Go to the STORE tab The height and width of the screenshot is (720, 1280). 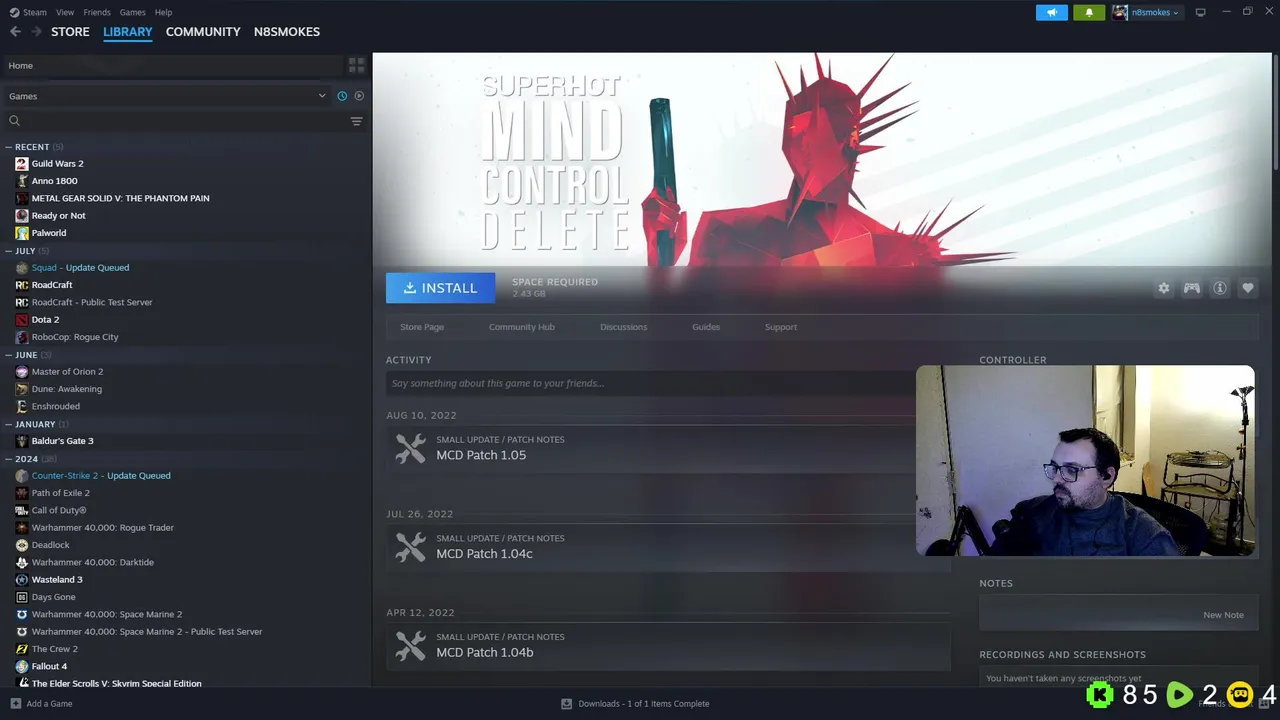[70, 32]
